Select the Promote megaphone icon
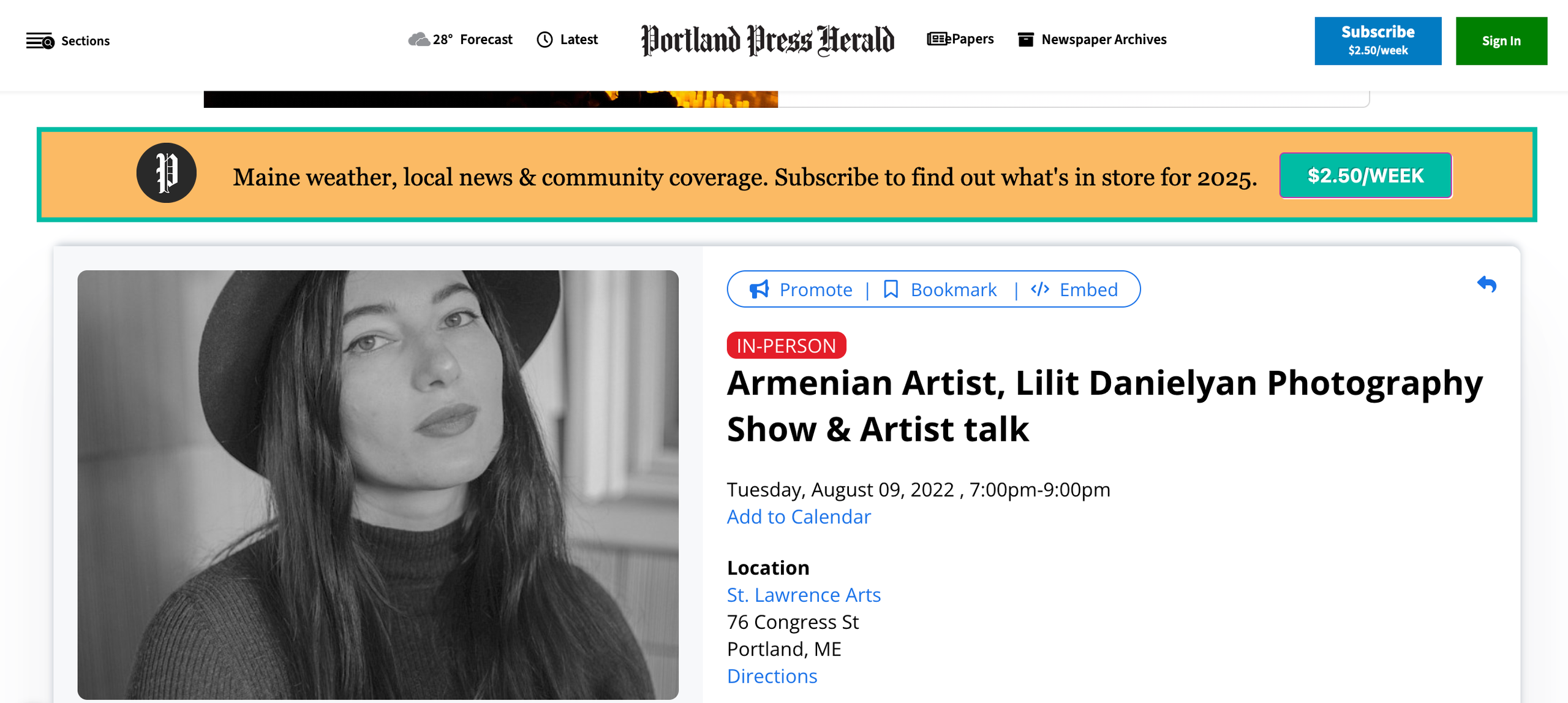Image resolution: width=1568 pixels, height=703 pixels. click(759, 289)
